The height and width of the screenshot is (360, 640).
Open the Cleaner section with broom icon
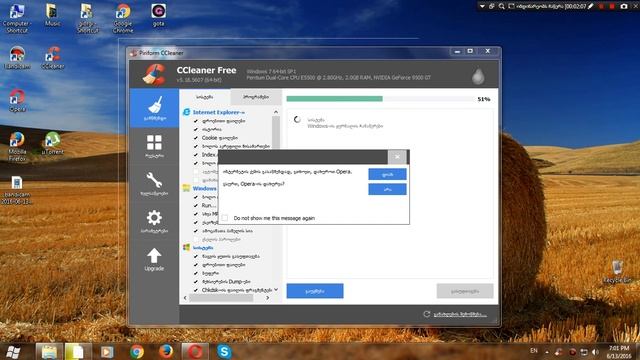[154, 108]
